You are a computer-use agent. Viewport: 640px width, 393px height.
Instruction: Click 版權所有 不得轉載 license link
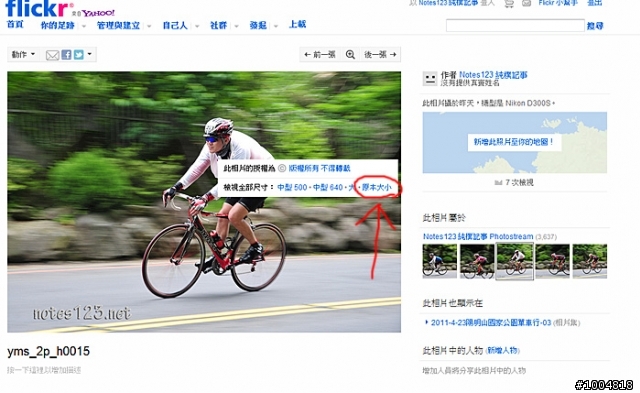319,168
